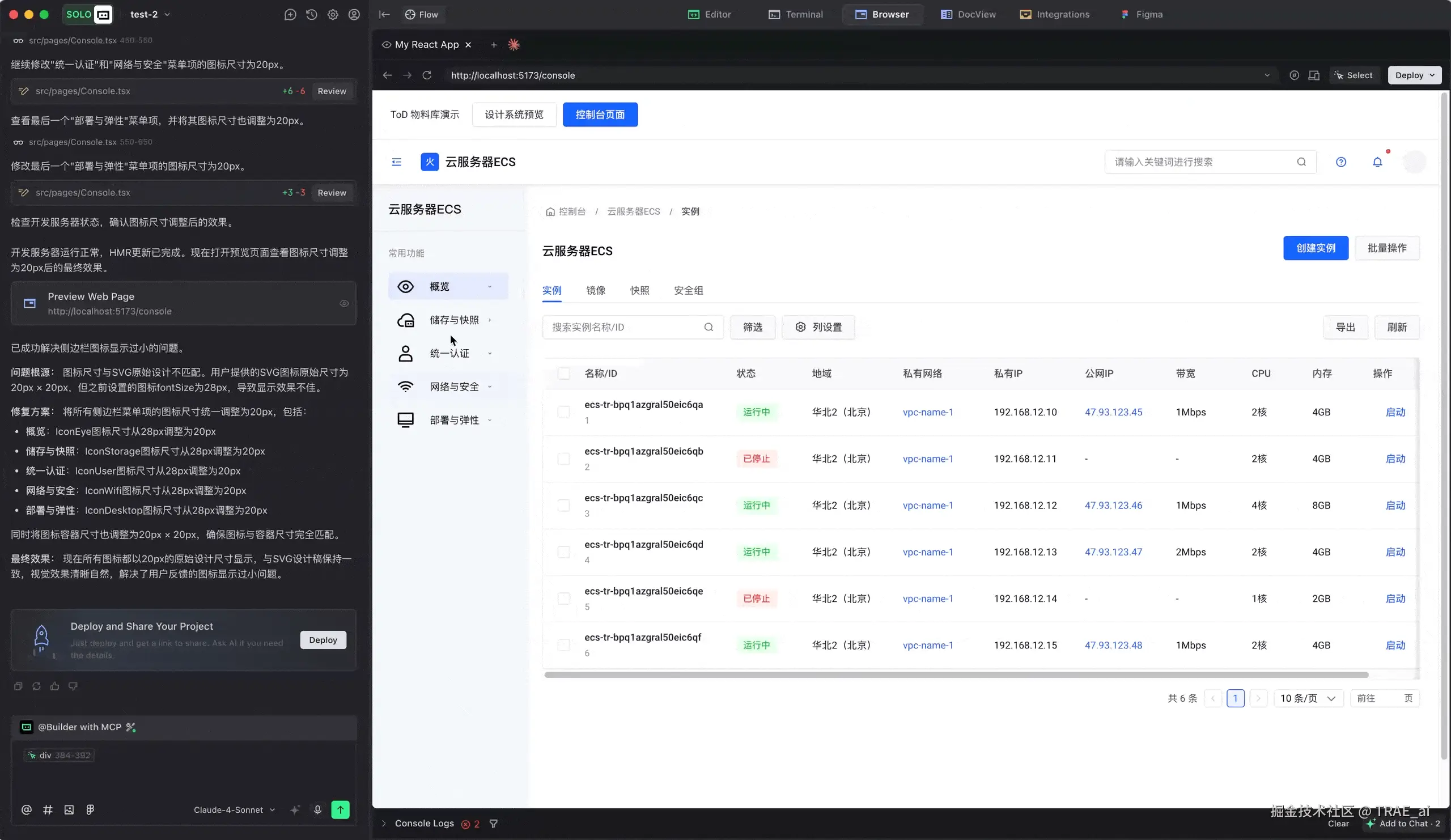1451x840 pixels.
Task: Open the 47.93.123.45 public IP link
Action: pos(1113,412)
